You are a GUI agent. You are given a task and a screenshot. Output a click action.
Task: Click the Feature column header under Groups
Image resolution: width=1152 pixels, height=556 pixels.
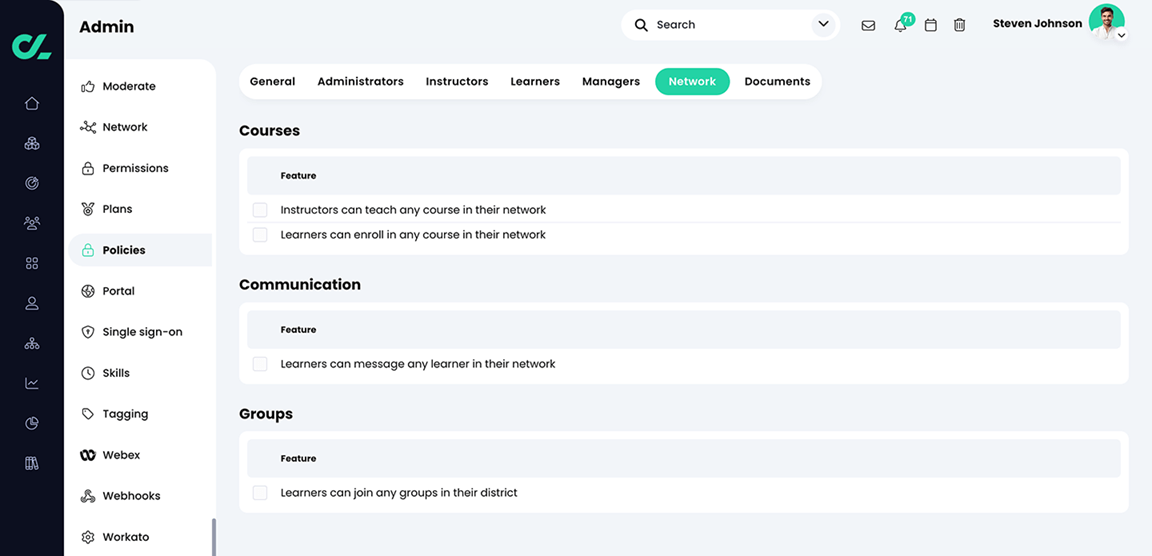298,458
